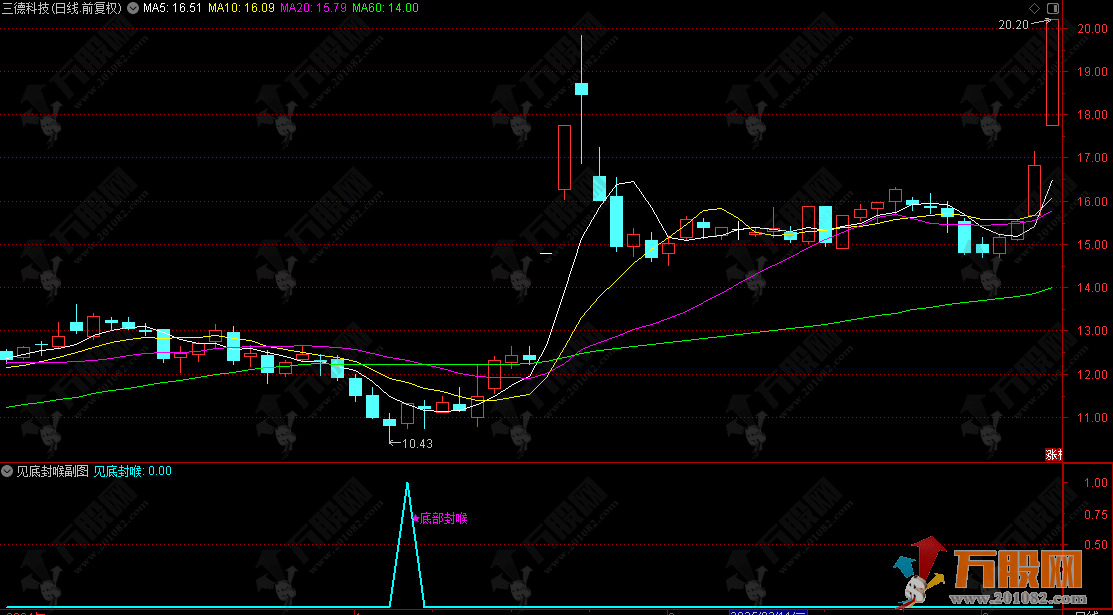Click the 19.00 price axis label

point(1091,72)
